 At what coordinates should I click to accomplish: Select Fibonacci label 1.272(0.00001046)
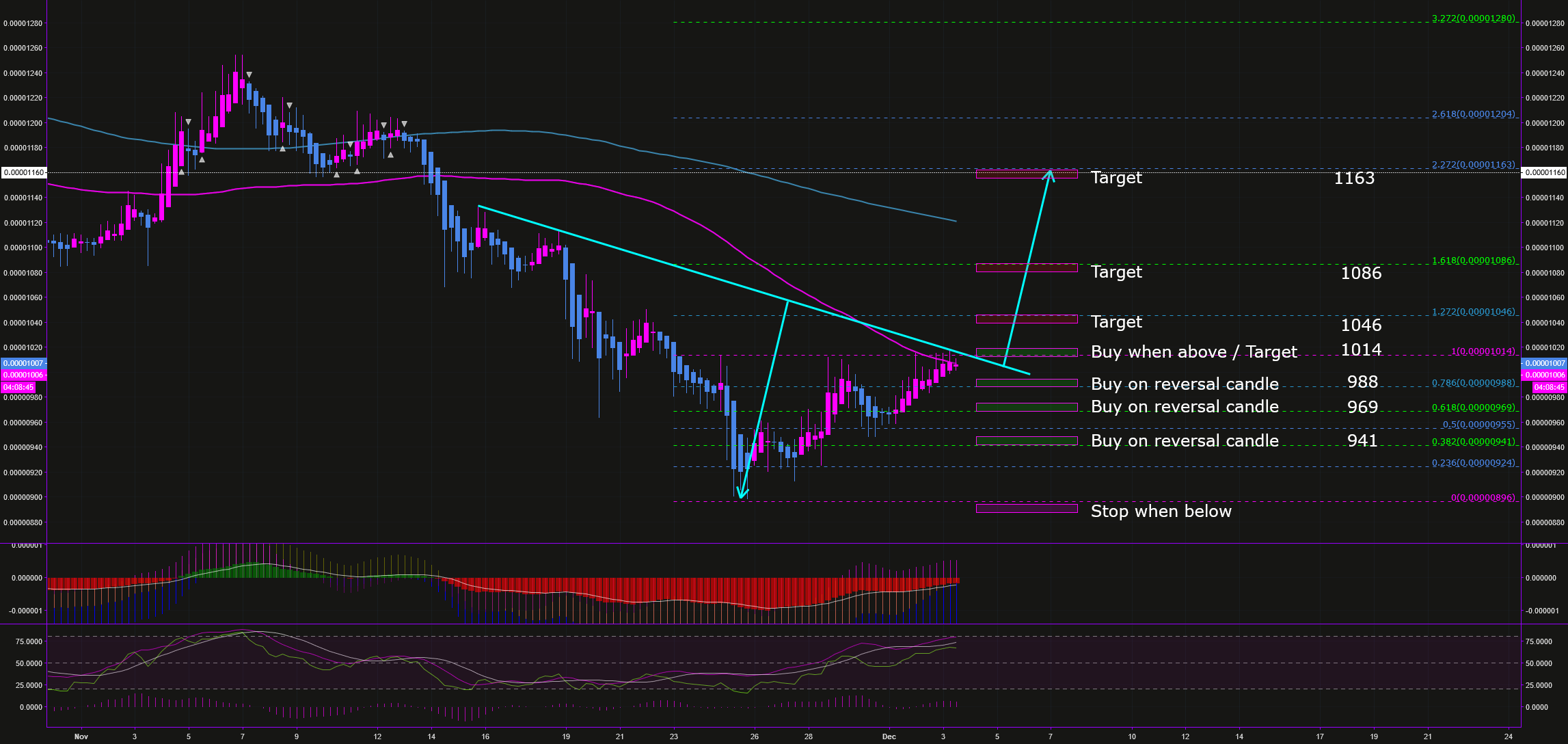coord(1473,312)
